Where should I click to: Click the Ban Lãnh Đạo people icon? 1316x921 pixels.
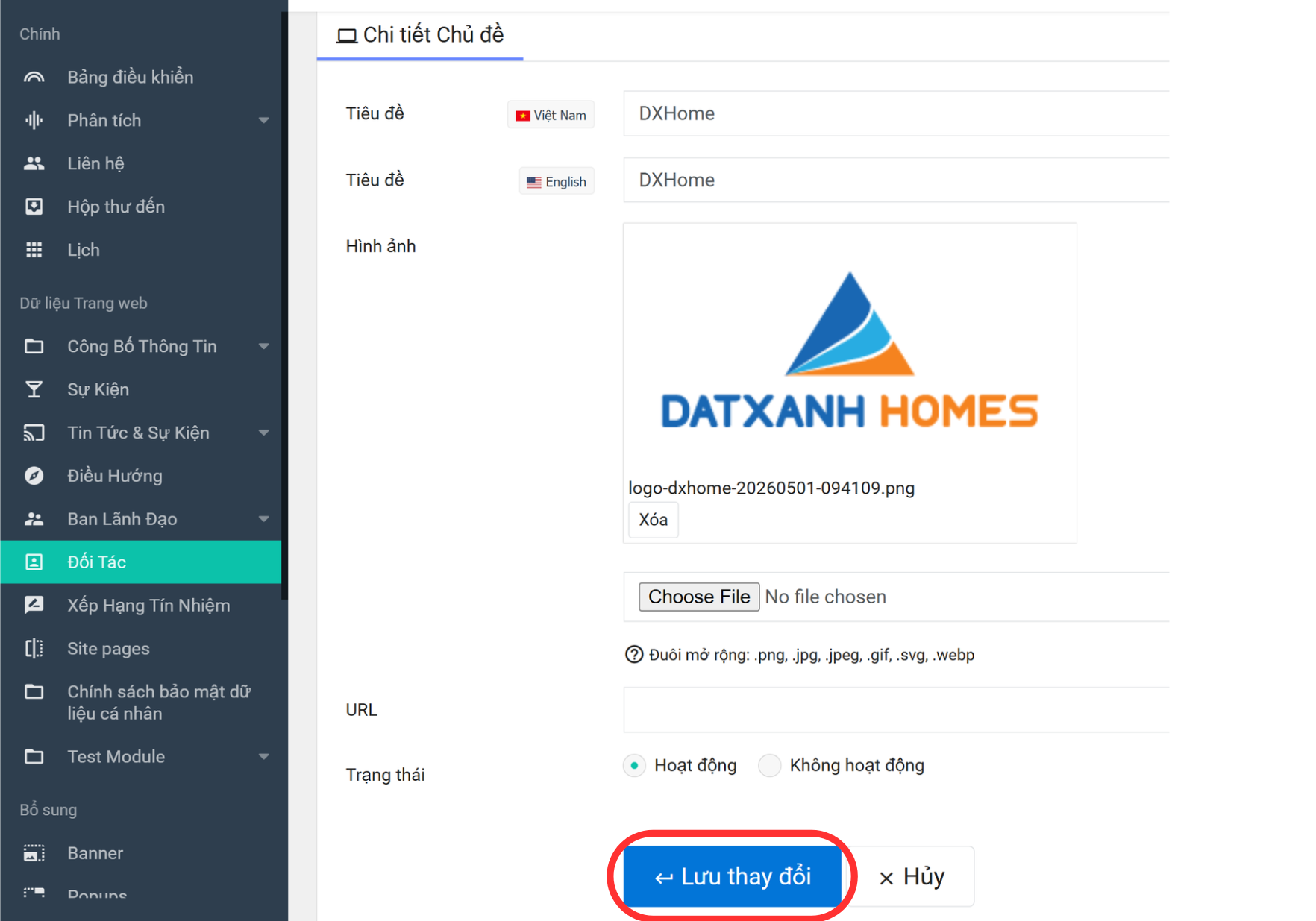point(34,519)
